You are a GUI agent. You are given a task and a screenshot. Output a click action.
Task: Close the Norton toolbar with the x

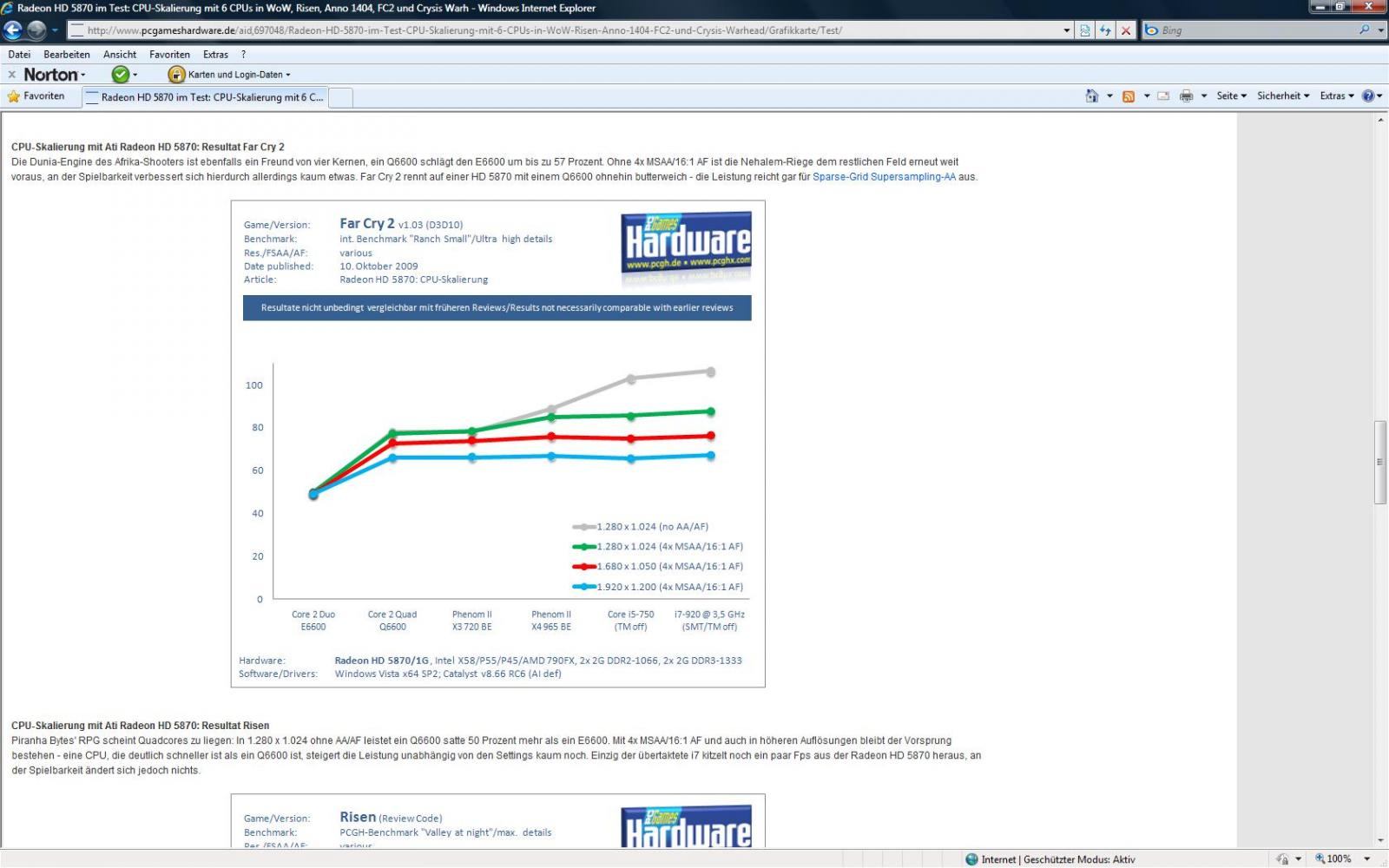(12, 75)
